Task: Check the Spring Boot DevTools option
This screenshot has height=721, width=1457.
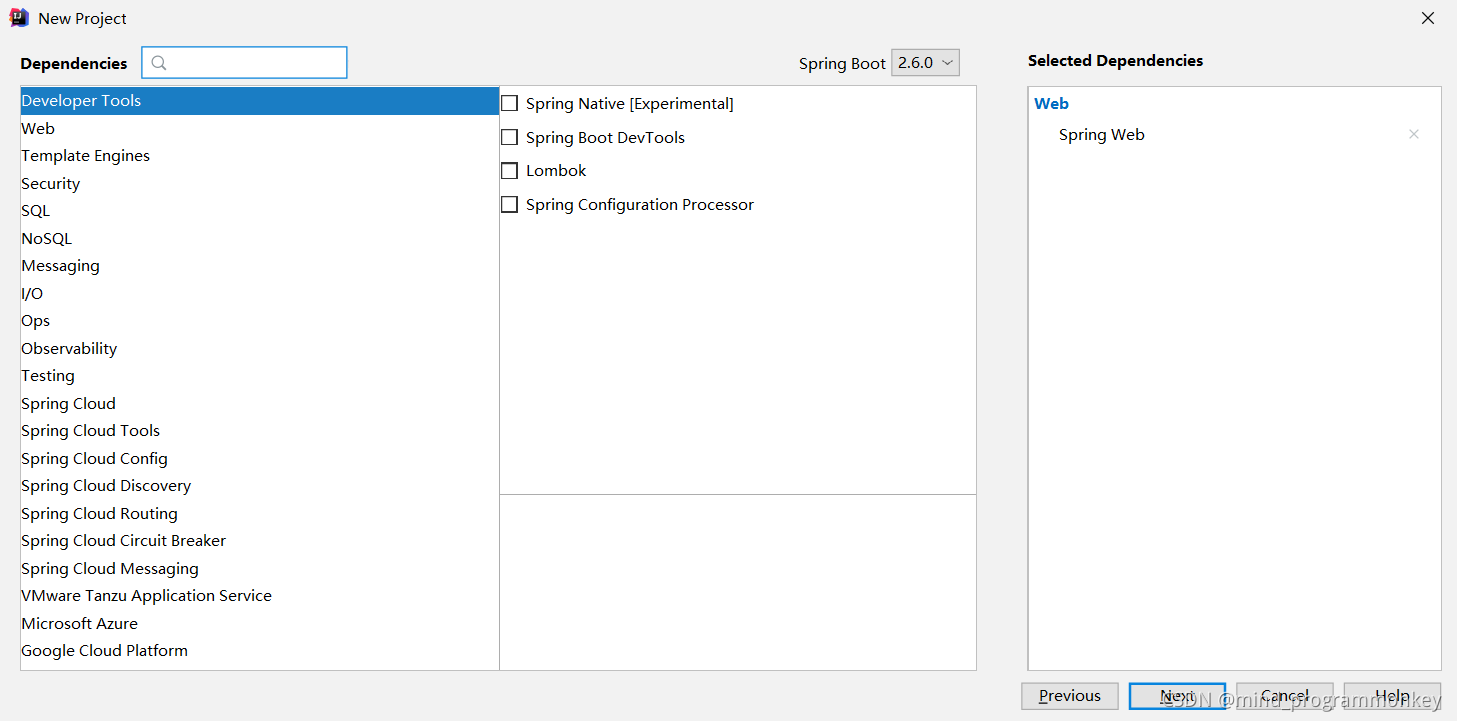Action: [510, 137]
